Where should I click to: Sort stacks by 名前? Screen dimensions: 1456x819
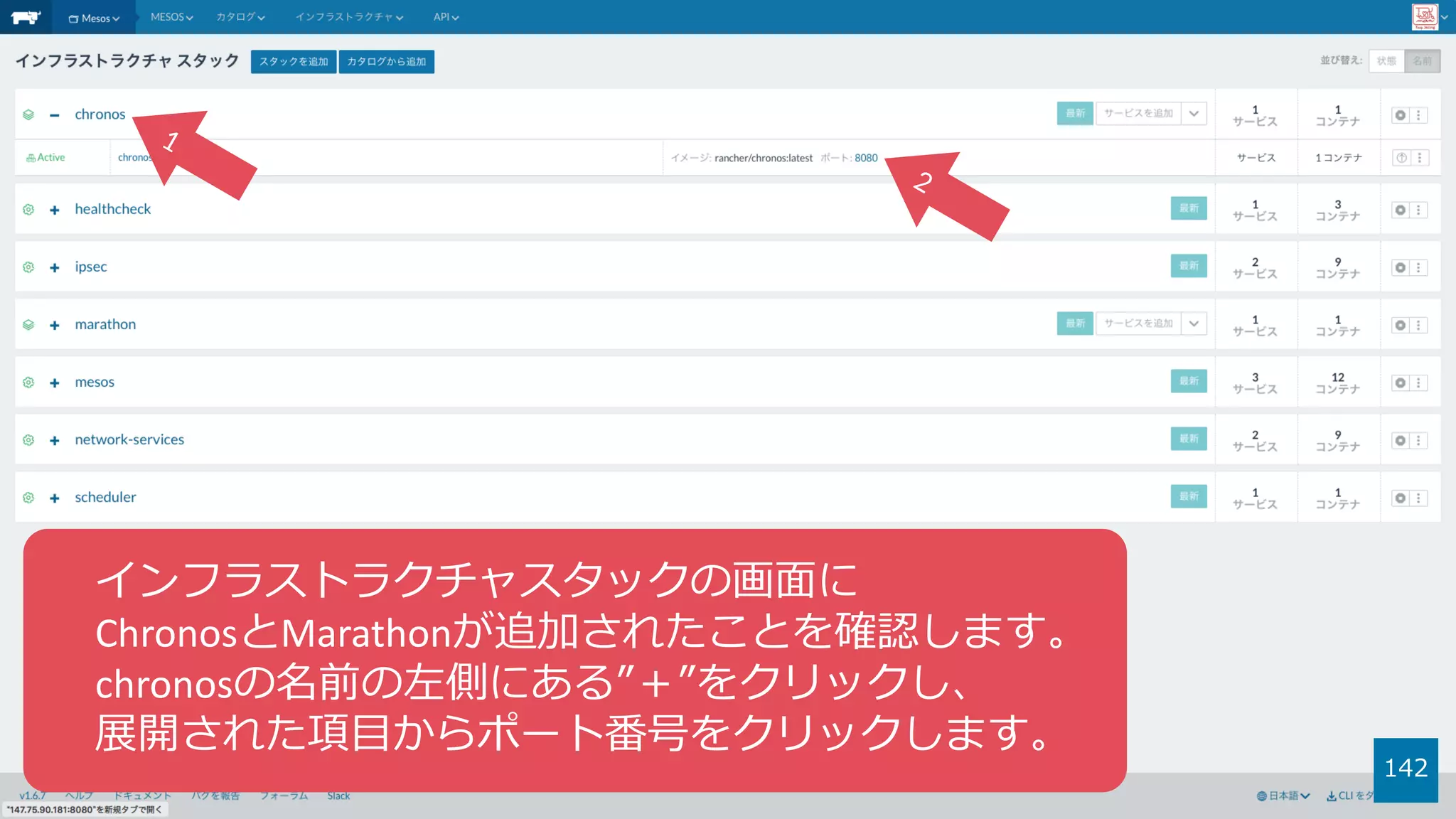click(x=1423, y=61)
